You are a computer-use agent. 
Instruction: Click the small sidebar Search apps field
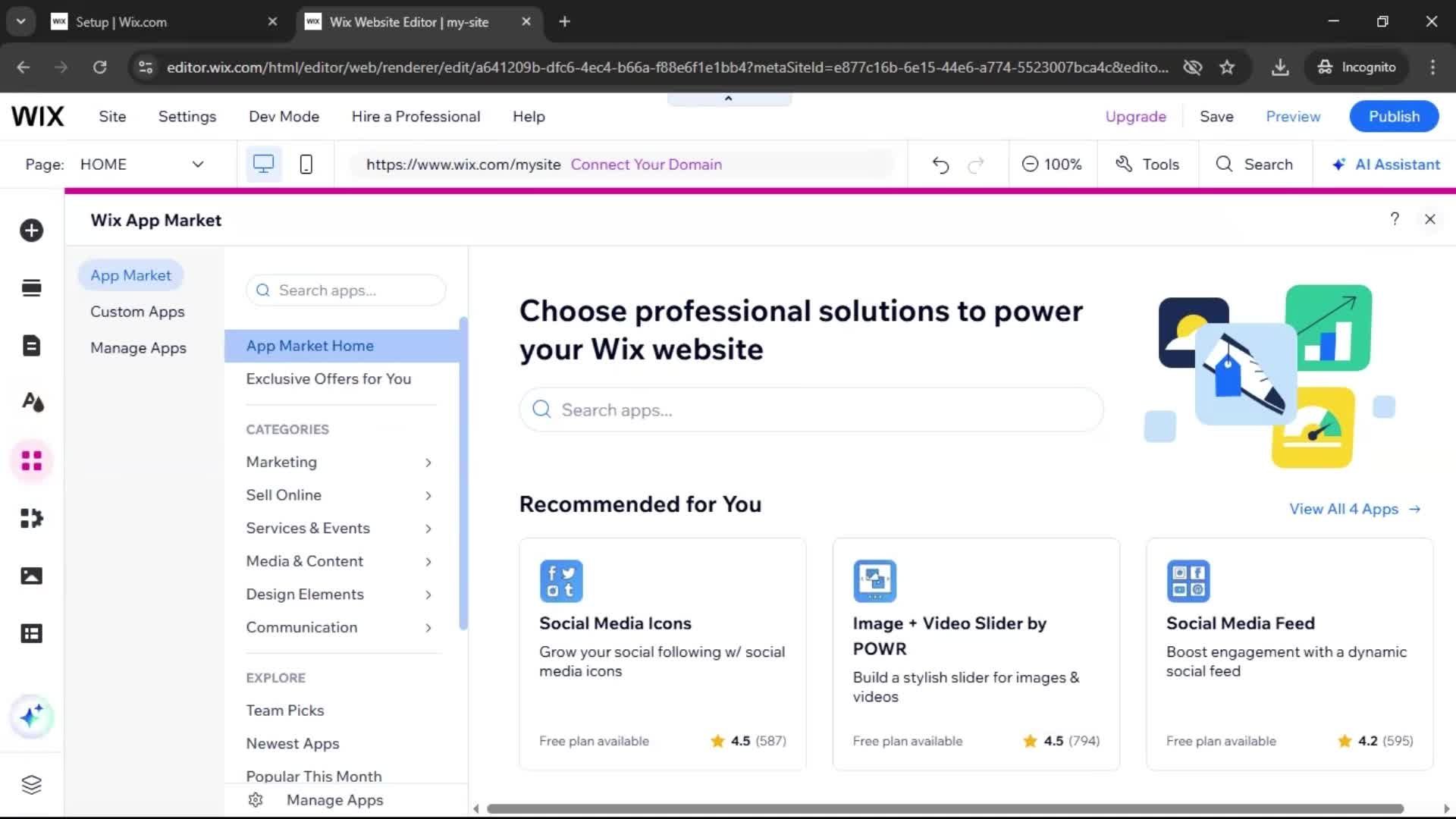(x=346, y=290)
